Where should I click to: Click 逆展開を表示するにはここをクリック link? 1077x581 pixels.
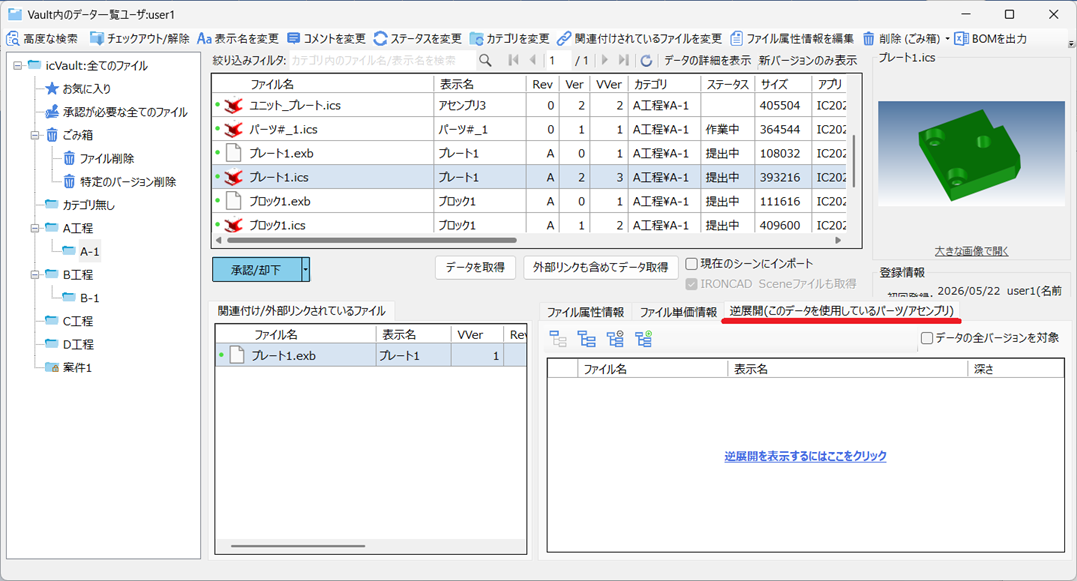[805, 456]
